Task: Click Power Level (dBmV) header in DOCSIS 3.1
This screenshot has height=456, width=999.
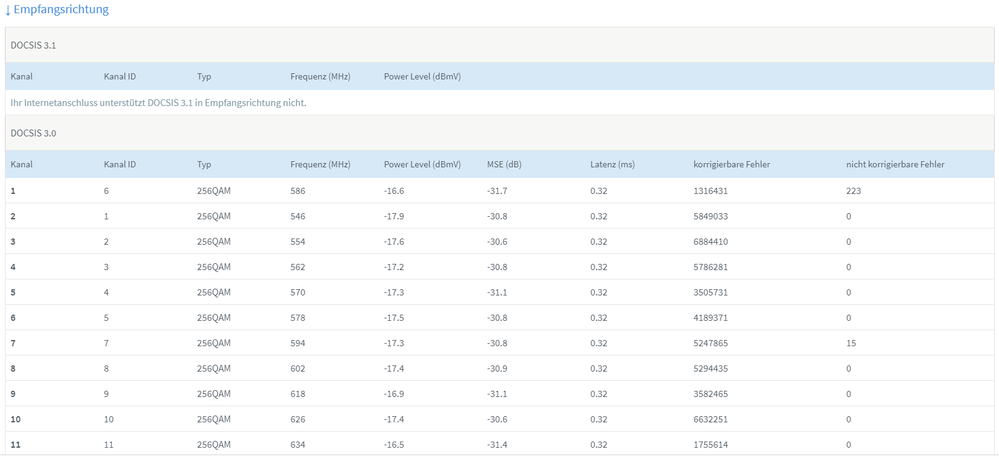Action: click(x=422, y=76)
